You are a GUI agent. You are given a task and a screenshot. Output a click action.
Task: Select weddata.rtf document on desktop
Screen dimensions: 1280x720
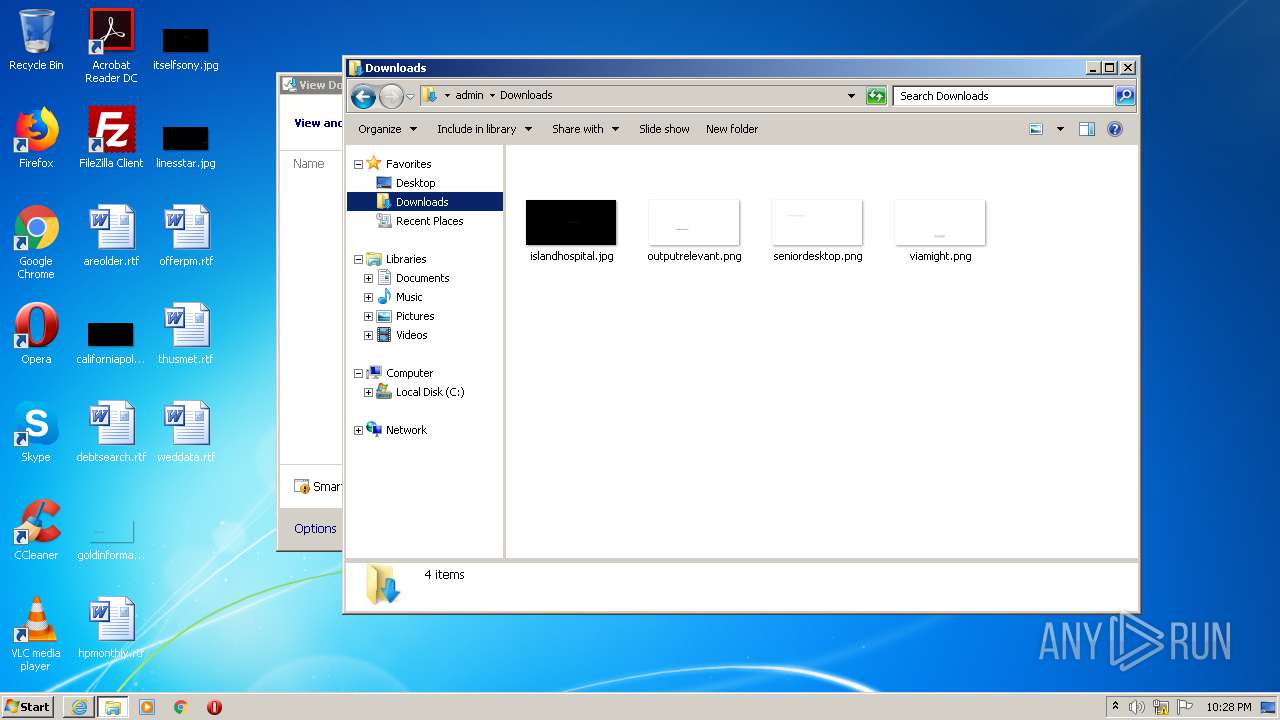click(x=186, y=432)
